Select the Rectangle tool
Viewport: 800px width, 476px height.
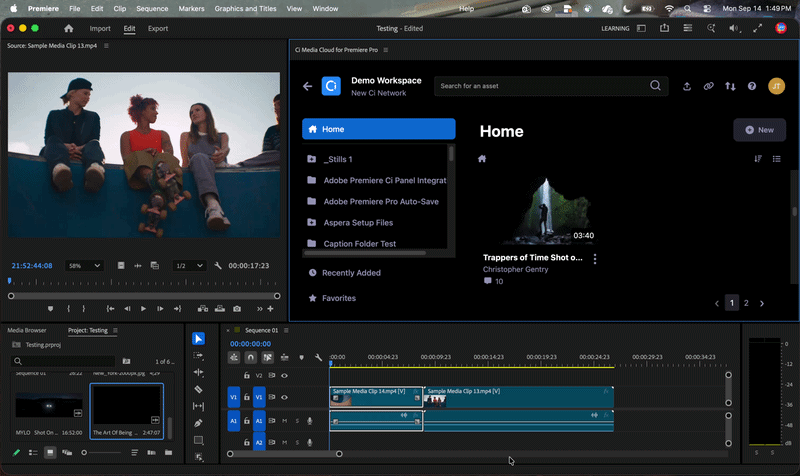coord(198,440)
